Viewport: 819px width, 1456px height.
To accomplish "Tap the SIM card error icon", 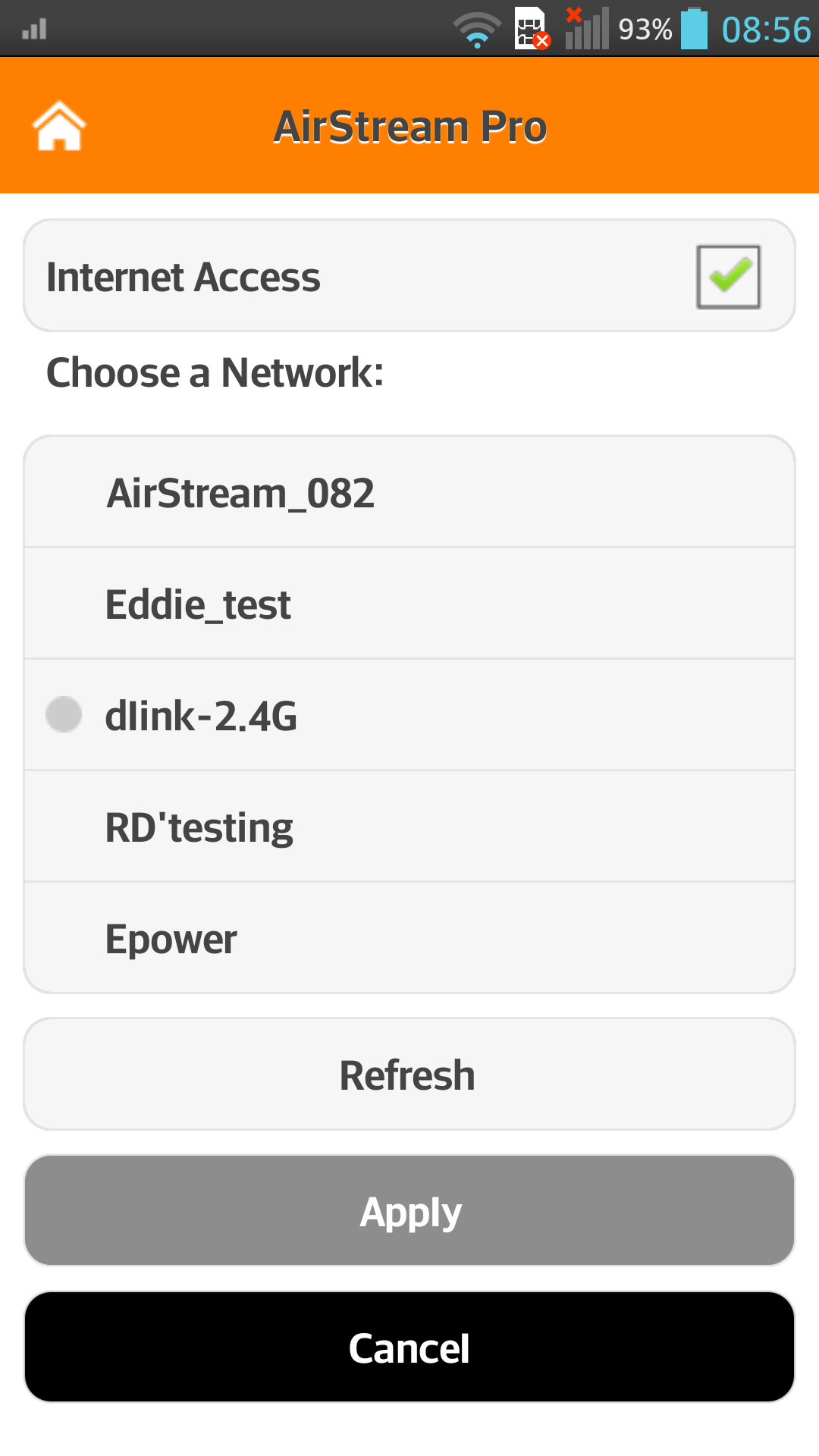I will [531, 29].
